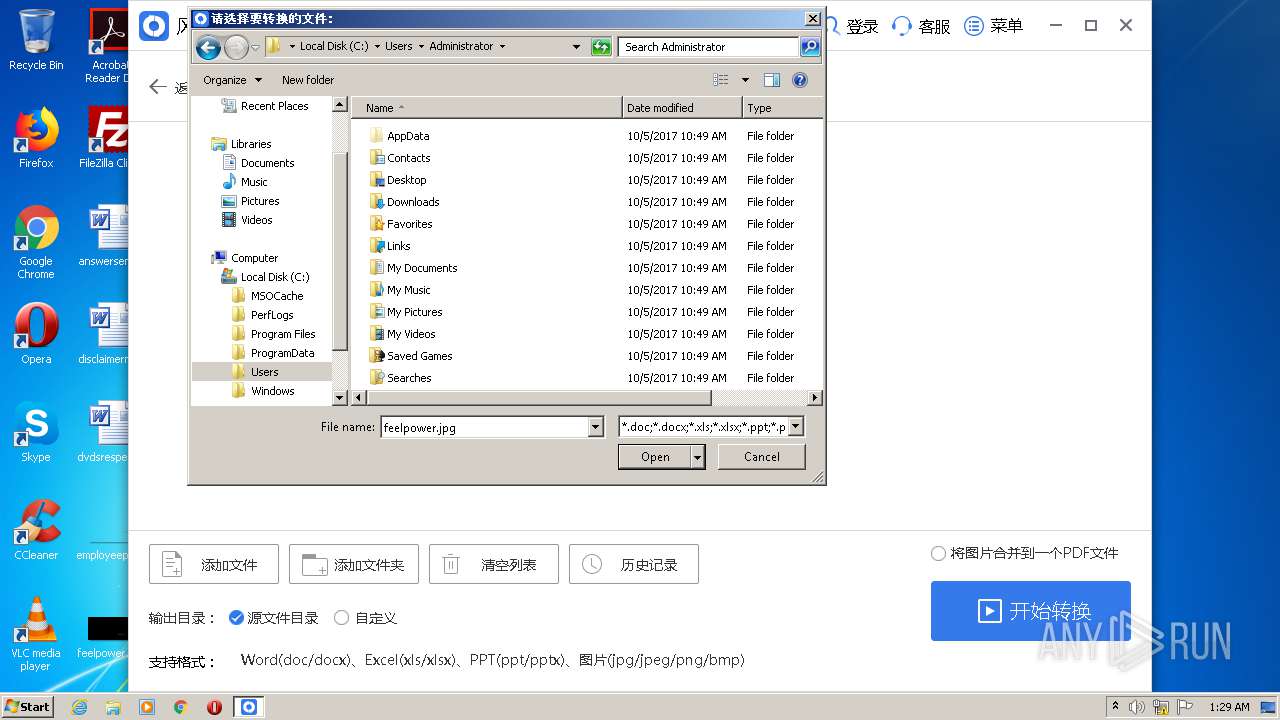Click the Opera taskbar icon
The width and height of the screenshot is (1280, 720).
click(x=214, y=707)
